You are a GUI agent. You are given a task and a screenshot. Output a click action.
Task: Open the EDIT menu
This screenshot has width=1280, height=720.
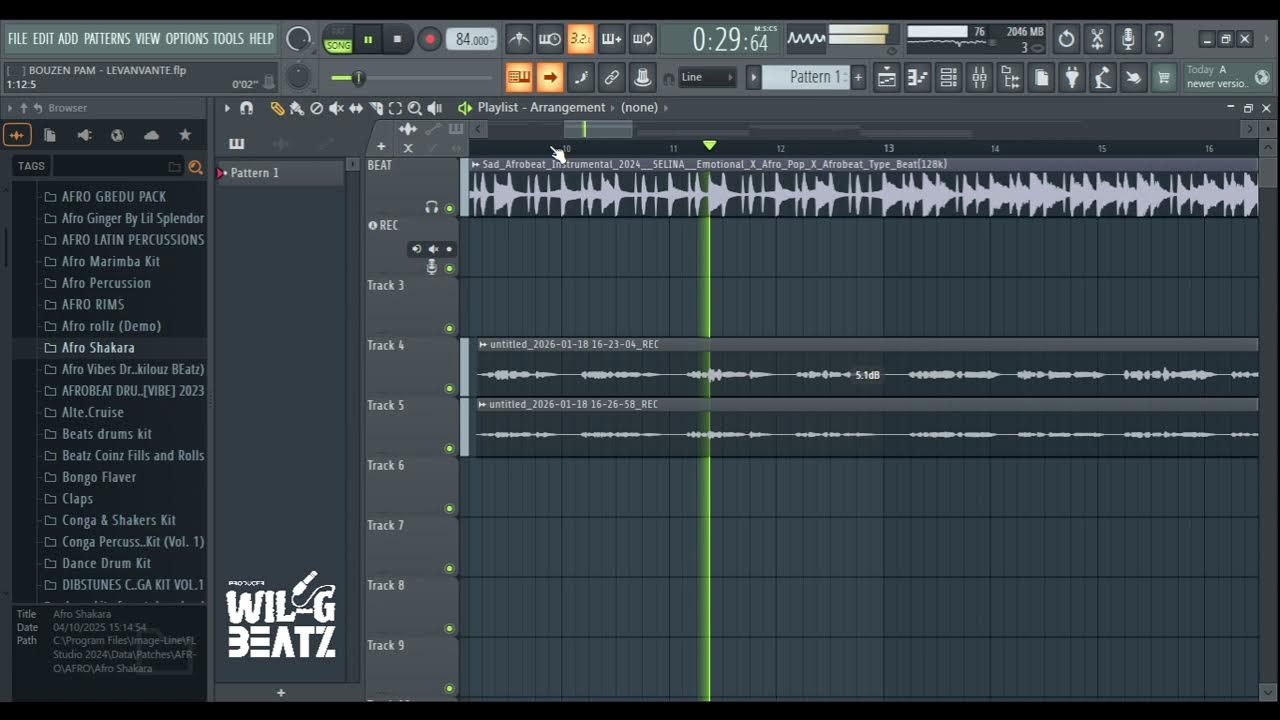[x=43, y=39]
